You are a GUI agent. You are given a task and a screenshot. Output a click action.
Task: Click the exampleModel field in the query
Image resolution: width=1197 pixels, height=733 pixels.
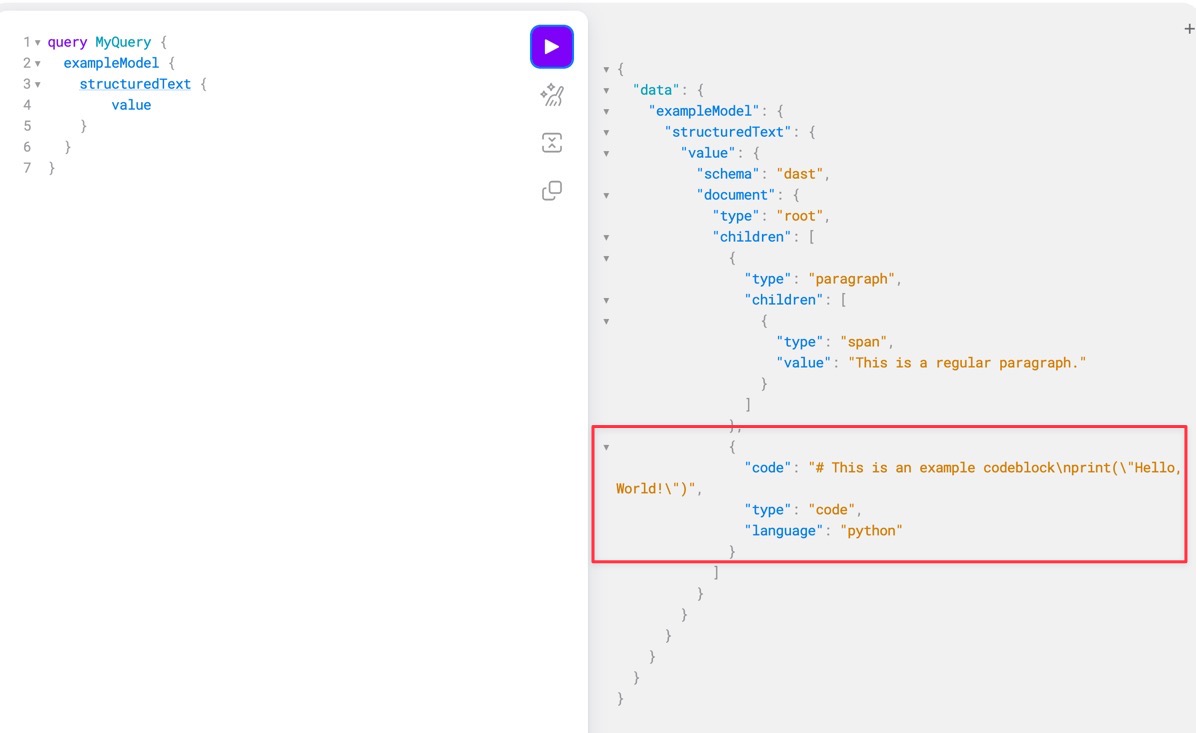[x=111, y=63]
